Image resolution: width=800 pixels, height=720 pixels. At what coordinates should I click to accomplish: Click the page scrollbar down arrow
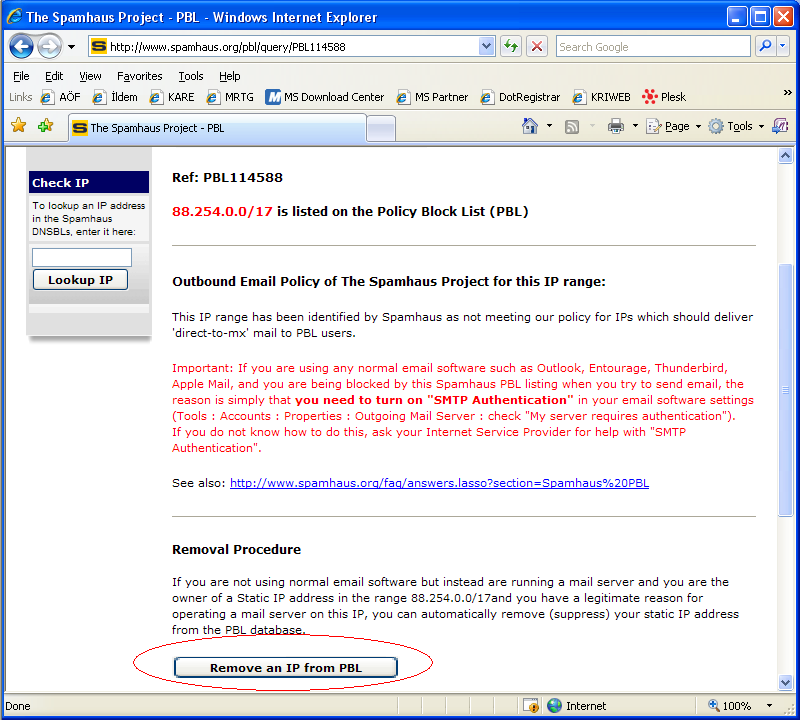click(785, 682)
